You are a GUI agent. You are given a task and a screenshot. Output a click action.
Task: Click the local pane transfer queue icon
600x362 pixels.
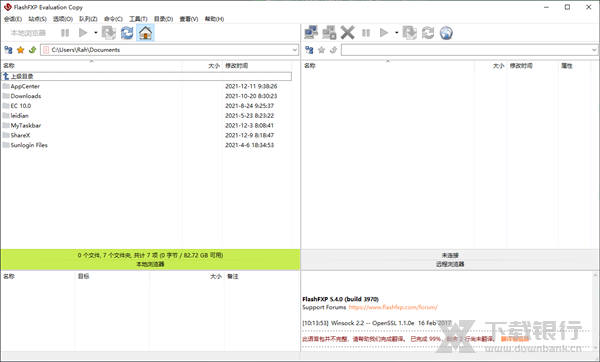pos(109,33)
